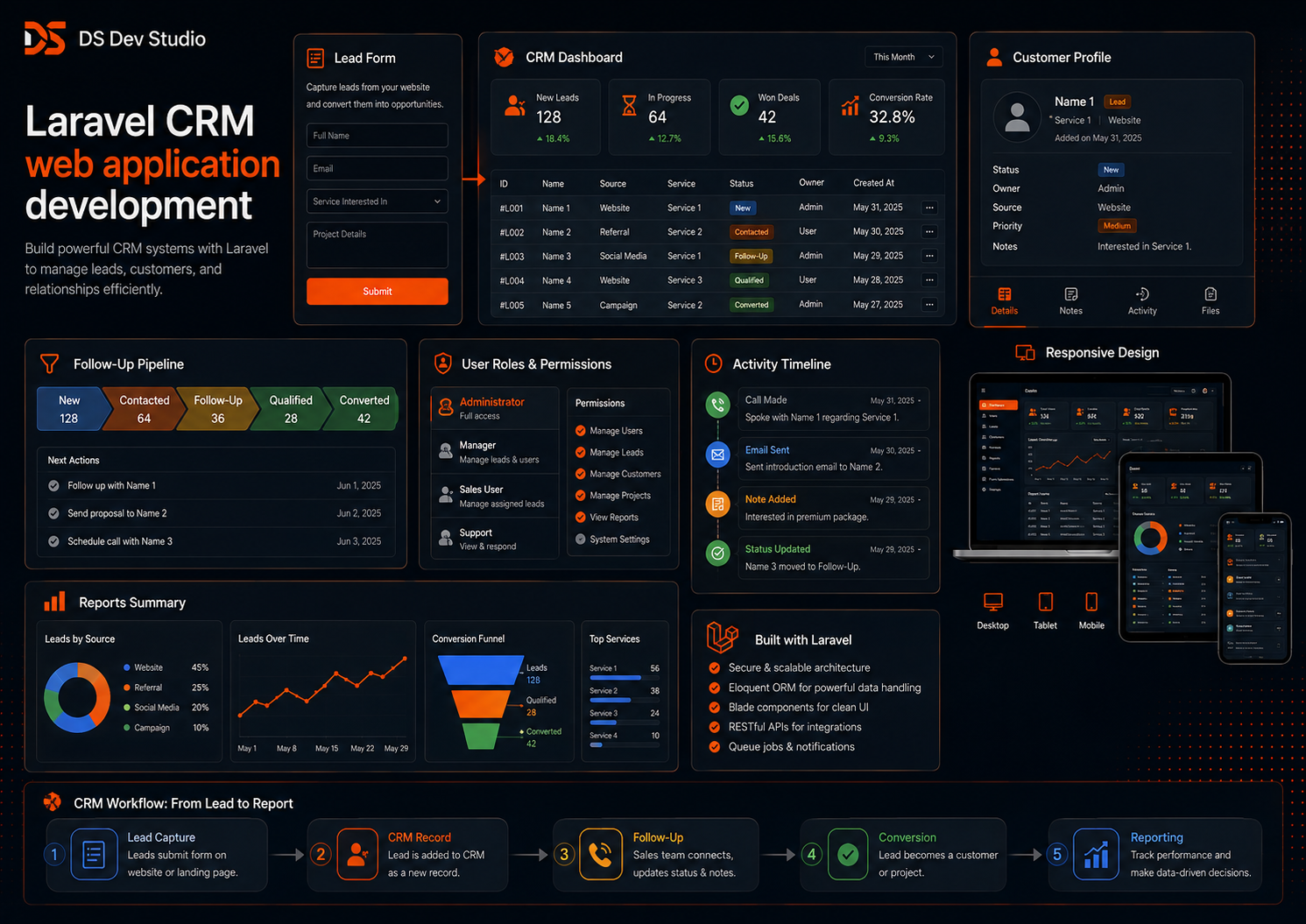Toggle the View Reports permission checkbox

click(581, 518)
